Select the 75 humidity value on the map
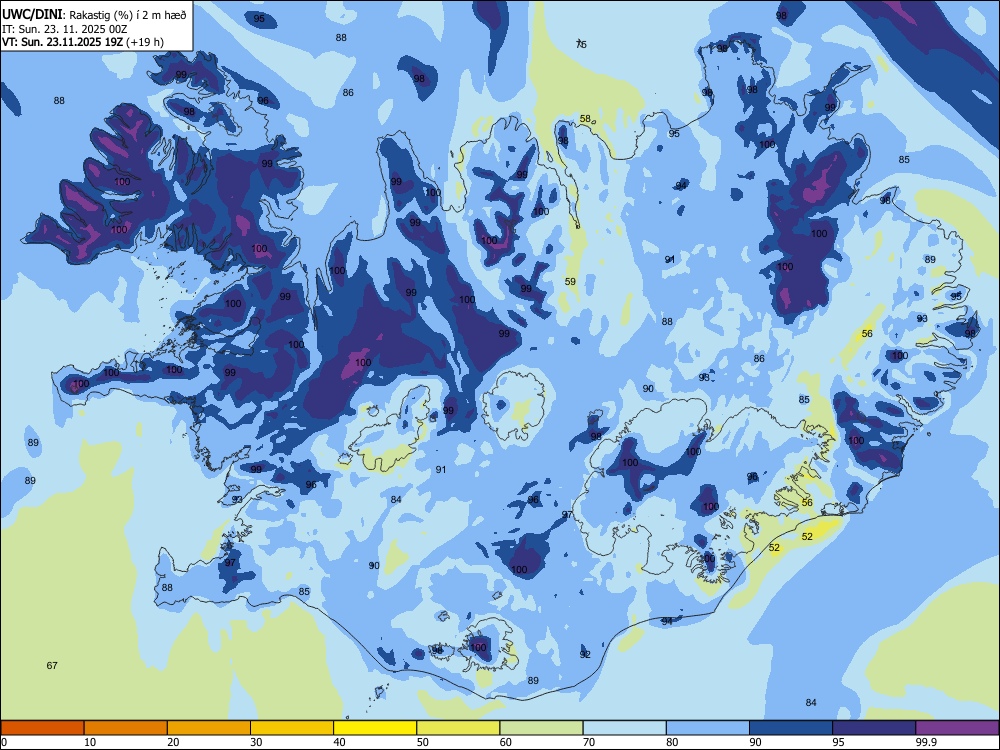Viewport: 1000px width, 750px height. coord(581,44)
